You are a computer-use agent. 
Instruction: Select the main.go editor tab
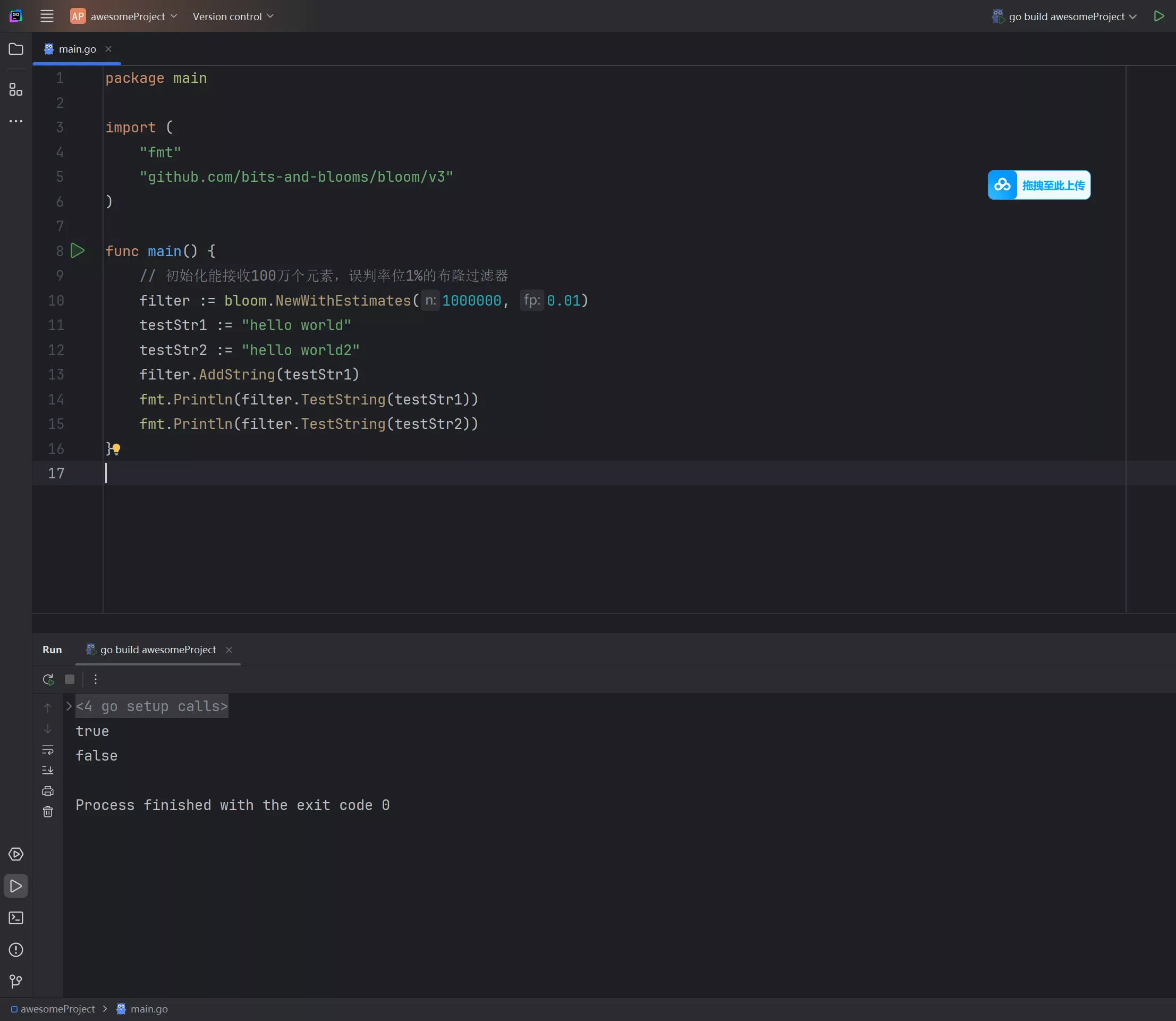[77, 49]
